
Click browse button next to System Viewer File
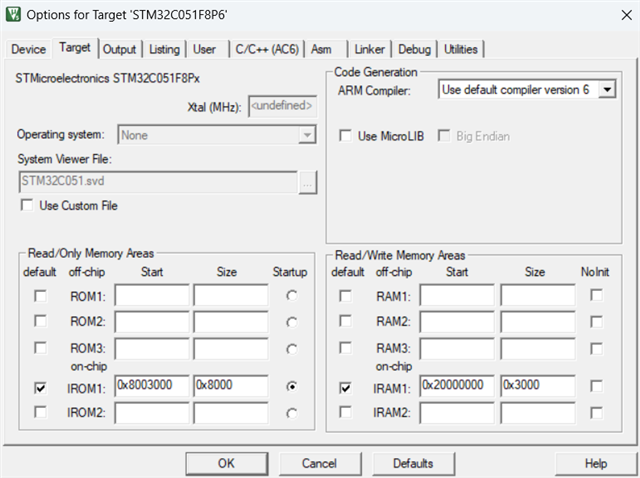pyautogui.click(x=308, y=182)
